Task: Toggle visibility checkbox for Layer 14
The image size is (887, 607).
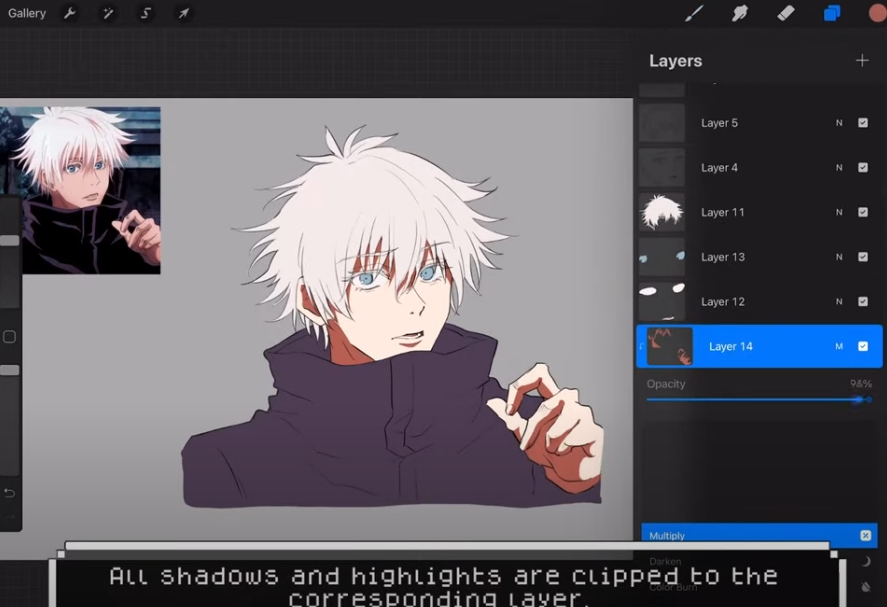Action: tap(863, 347)
